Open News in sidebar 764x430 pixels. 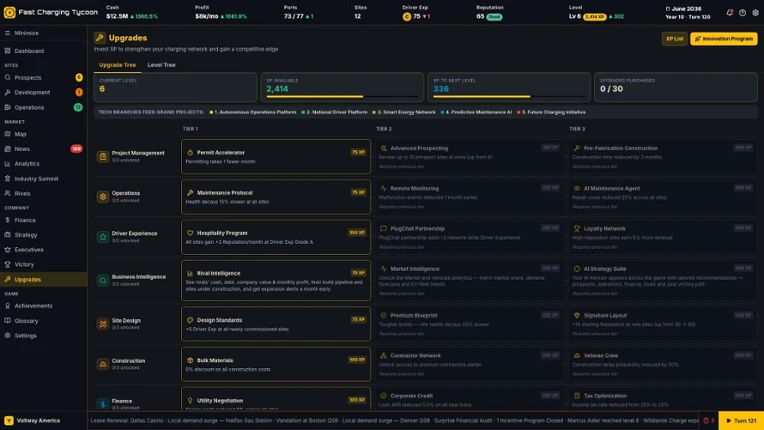pyautogui.click(x=43, y=149)
